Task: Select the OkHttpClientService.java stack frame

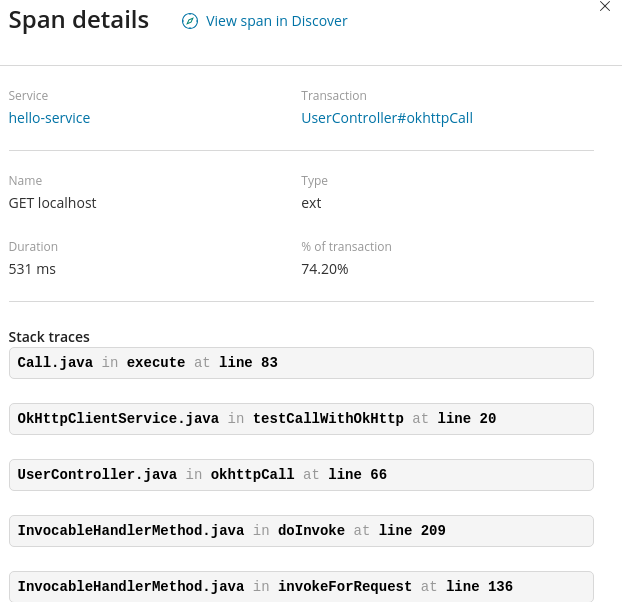Action: [301, 418]
